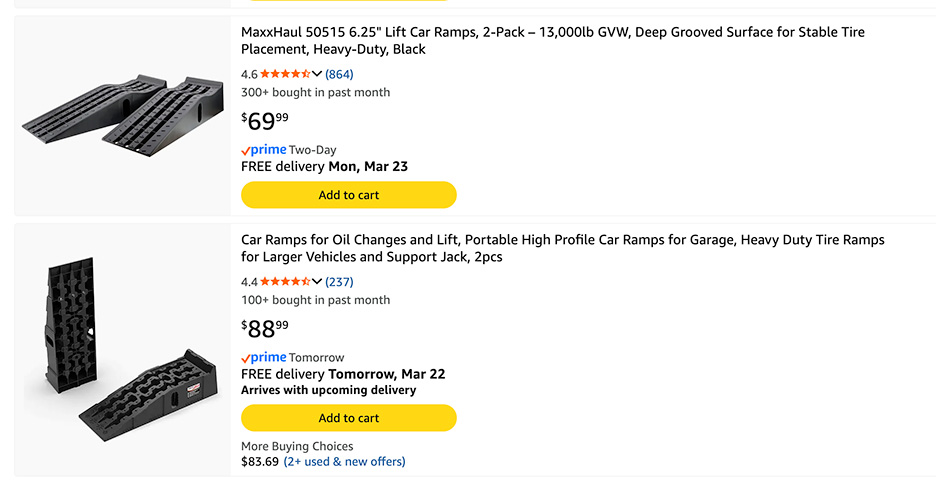Click the 4.4 rating number

coord(249,282)
